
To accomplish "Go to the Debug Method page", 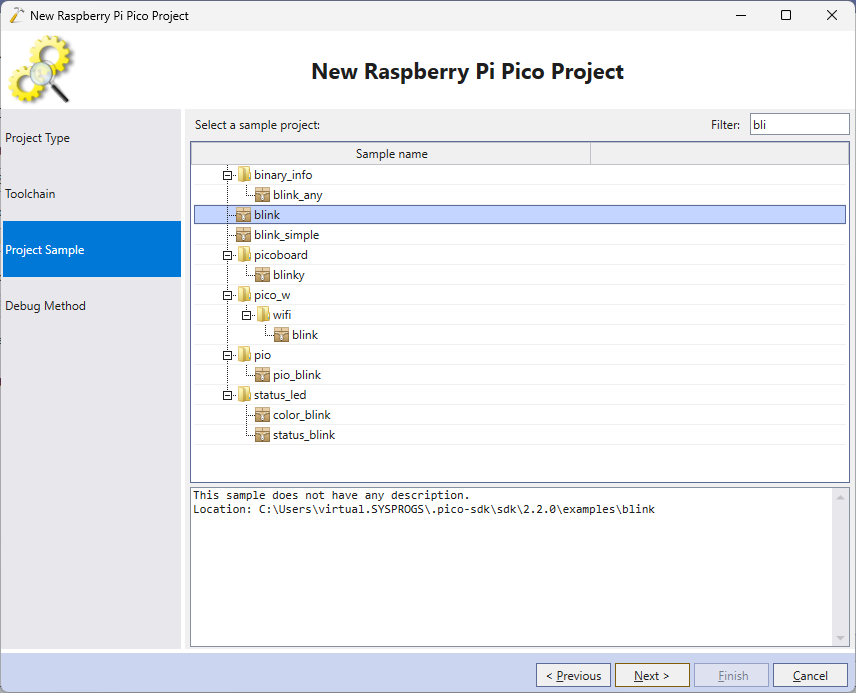I will click(x=45, y=306).
